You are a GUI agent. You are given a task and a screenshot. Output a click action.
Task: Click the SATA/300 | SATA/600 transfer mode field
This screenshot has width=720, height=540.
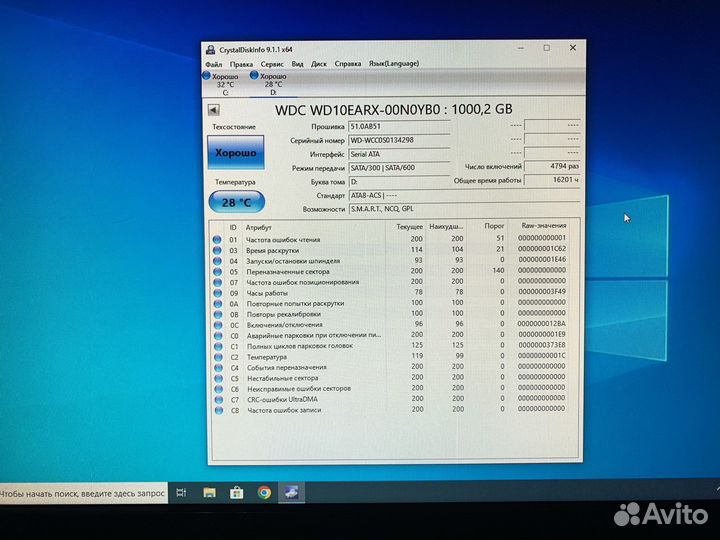click(399, 168)
